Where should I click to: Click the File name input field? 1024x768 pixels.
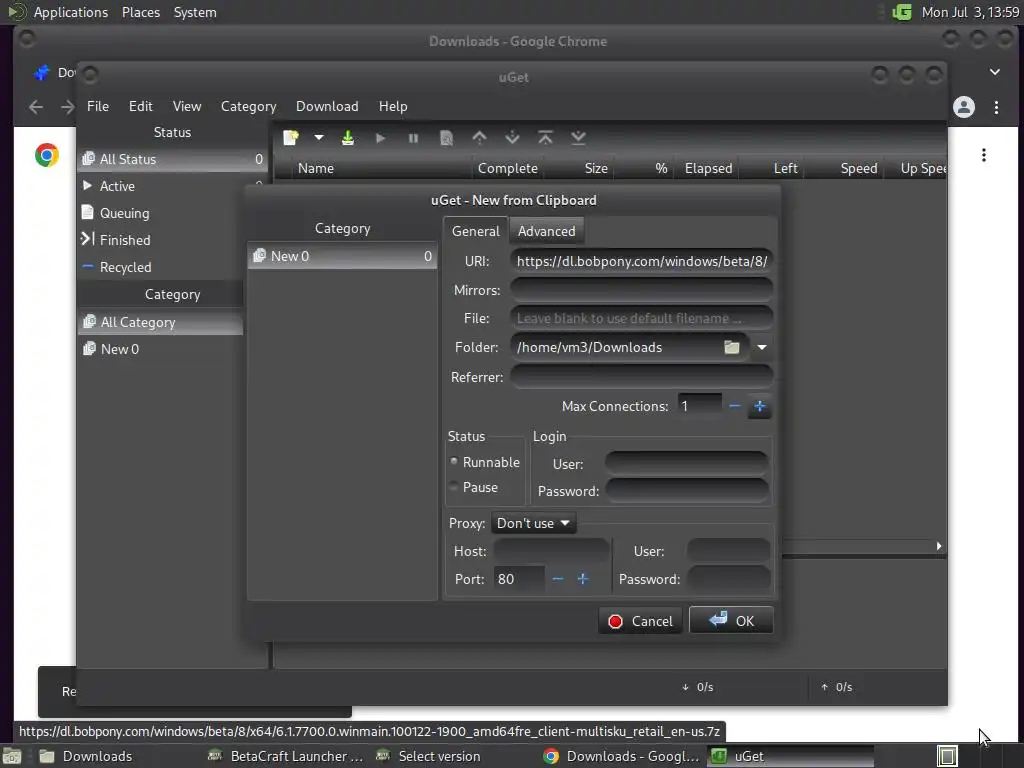pos(641,318)
